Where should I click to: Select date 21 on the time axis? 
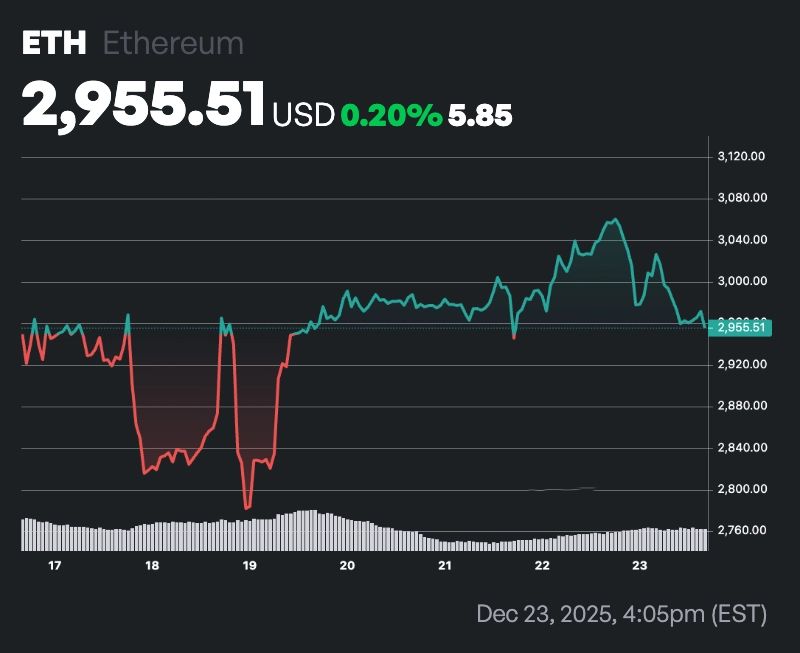pyautogui.click(x=445, y=566)
